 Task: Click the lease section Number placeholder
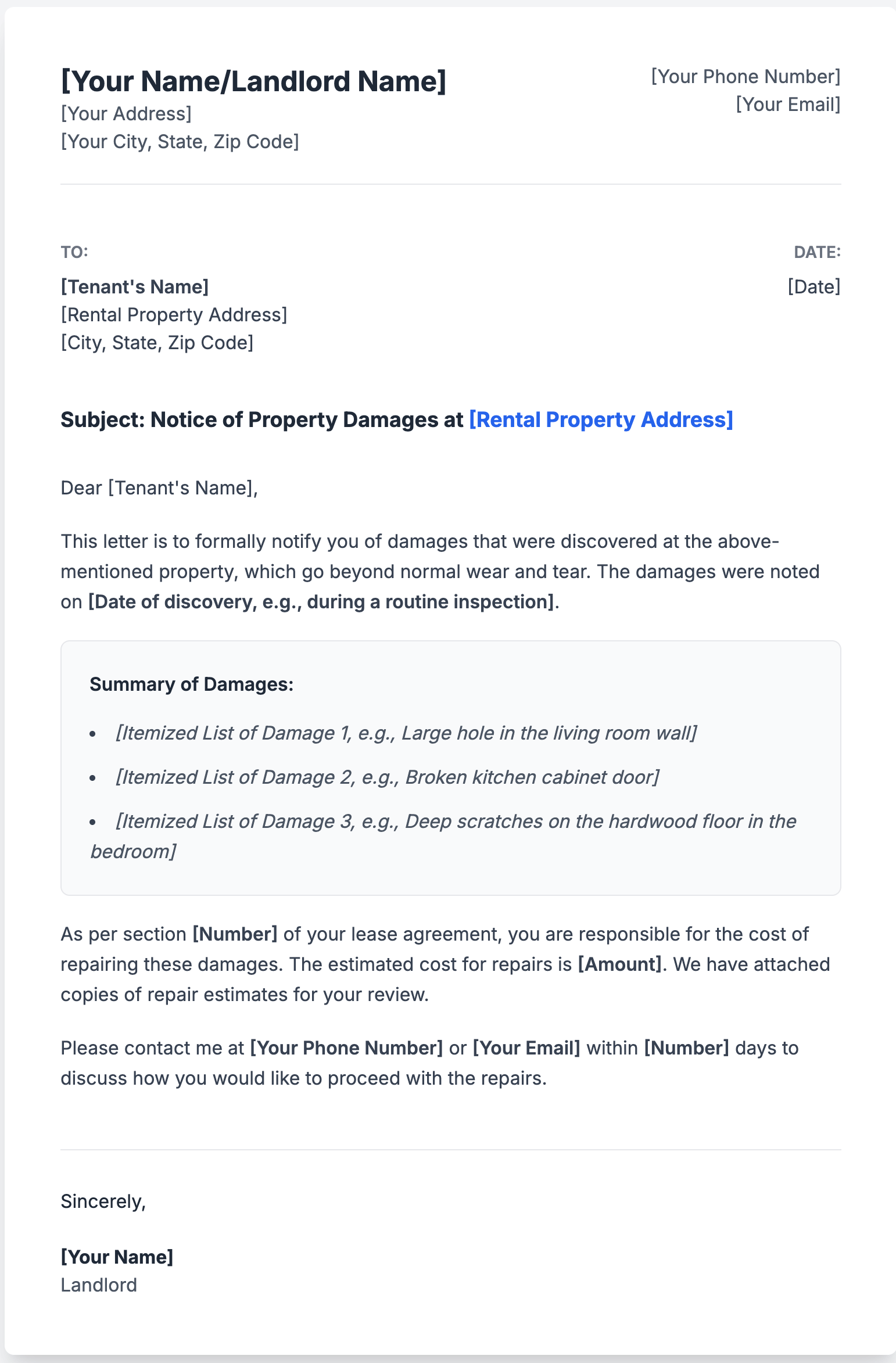pyautogui.click(x=235, y=934)
